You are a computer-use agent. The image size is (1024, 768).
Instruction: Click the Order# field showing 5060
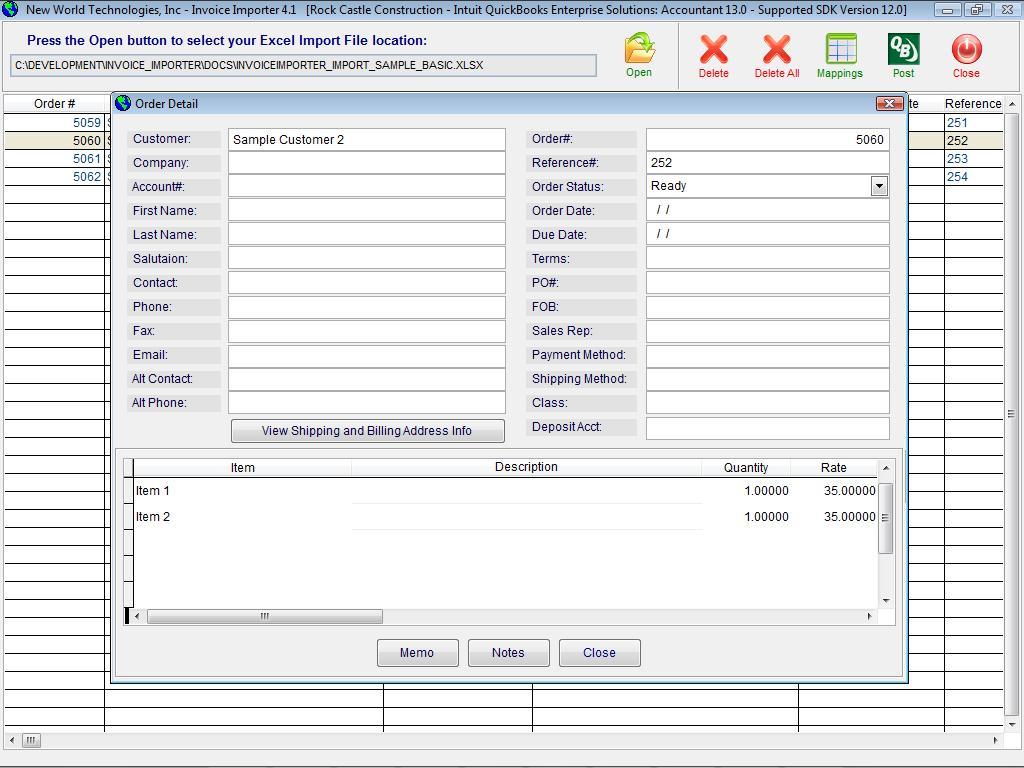click(x=767, y=140)
